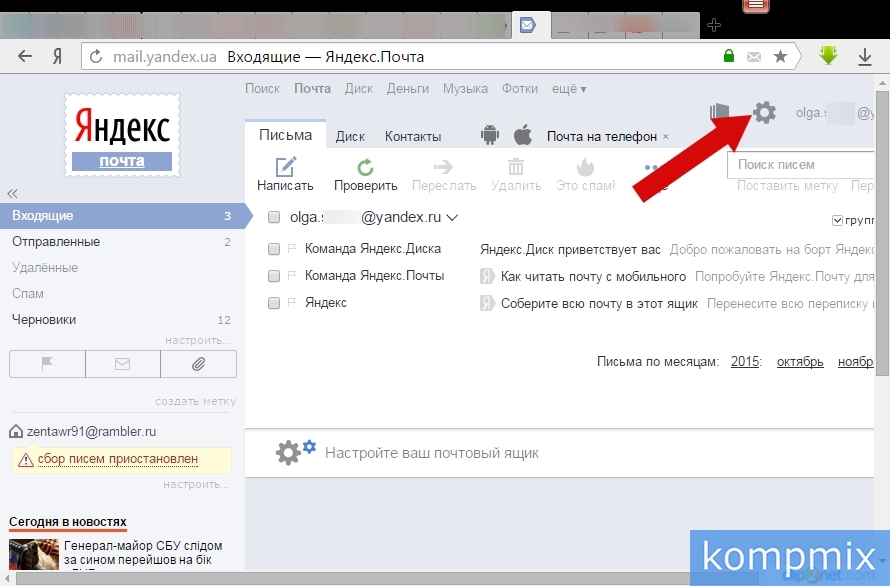Tick checkbox for Команда Яндекс.Почты email

tap(274, 276)
